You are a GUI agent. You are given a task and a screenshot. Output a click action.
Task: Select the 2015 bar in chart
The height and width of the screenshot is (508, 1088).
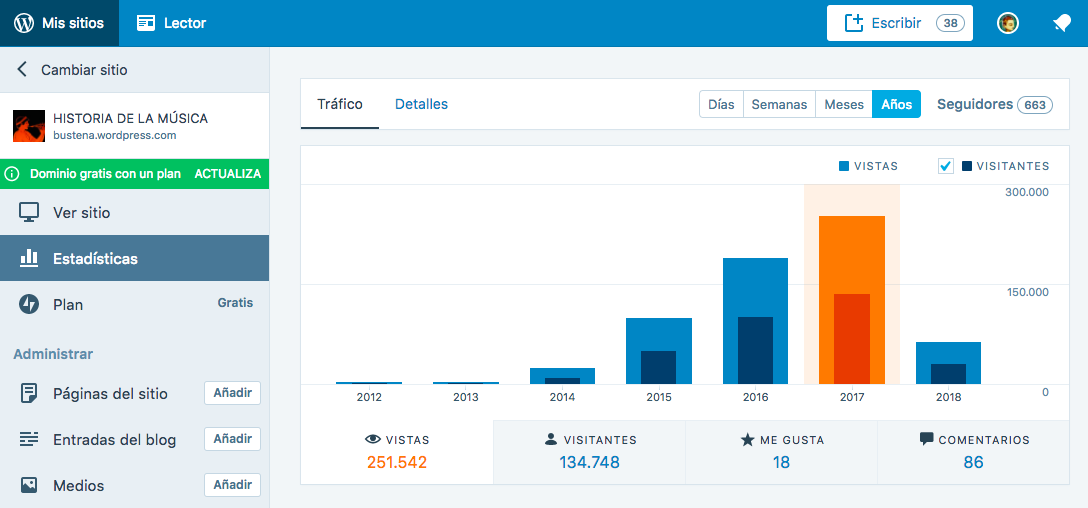tap(658, 351)
